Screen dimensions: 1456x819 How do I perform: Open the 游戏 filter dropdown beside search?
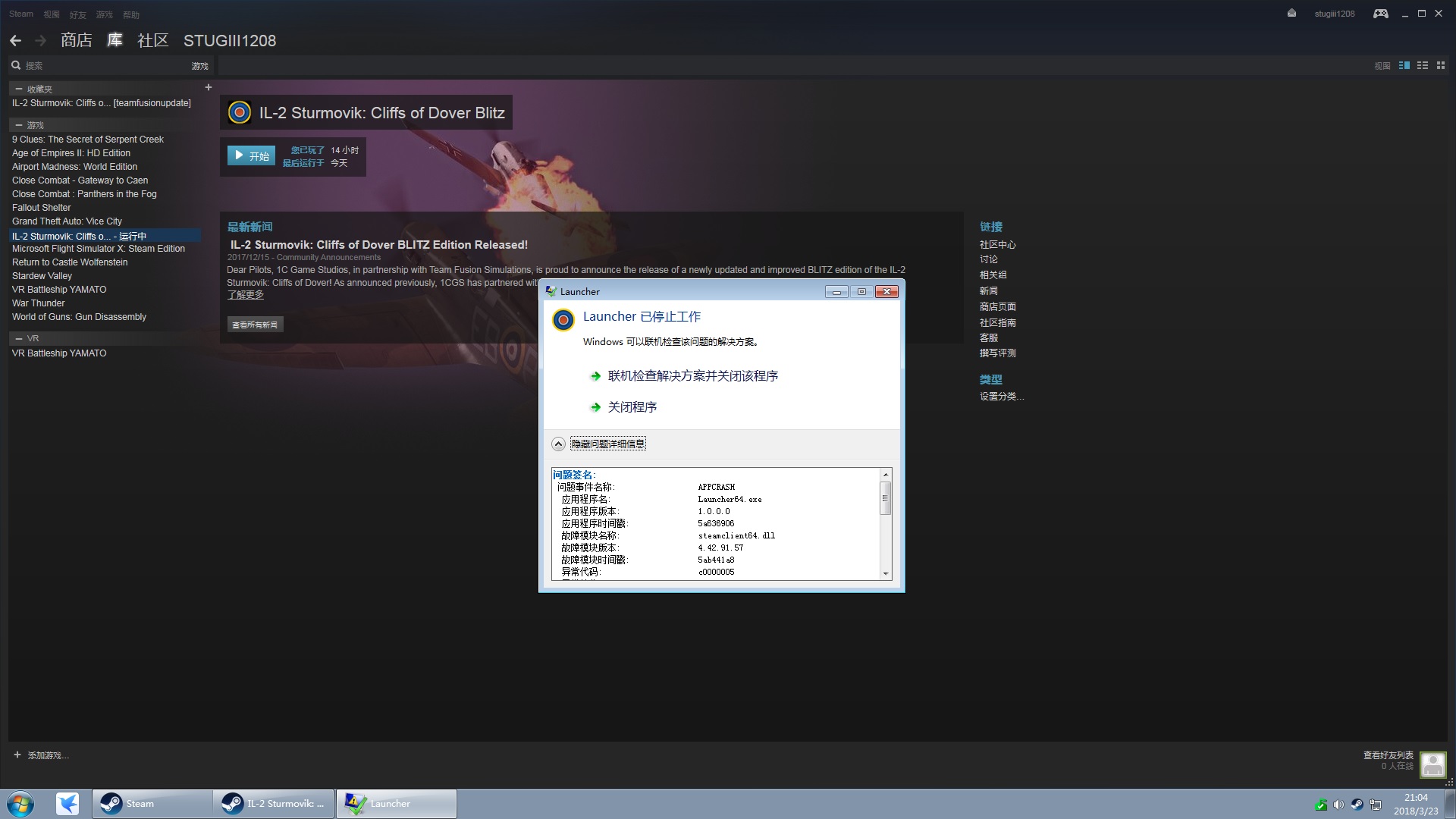[x=199, y=67]
